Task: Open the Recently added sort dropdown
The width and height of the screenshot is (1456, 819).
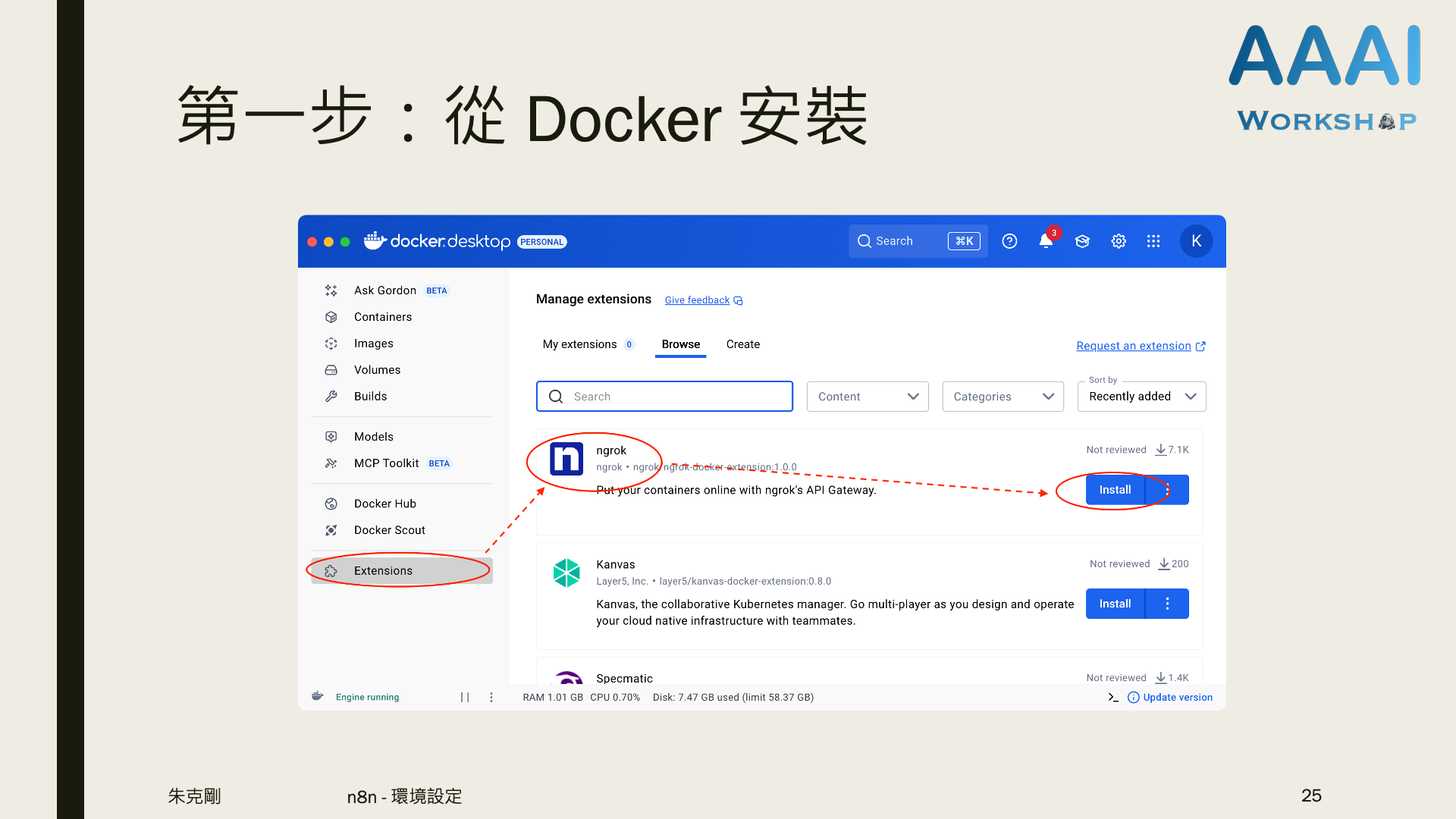Action: click(x=1141, y=397)
